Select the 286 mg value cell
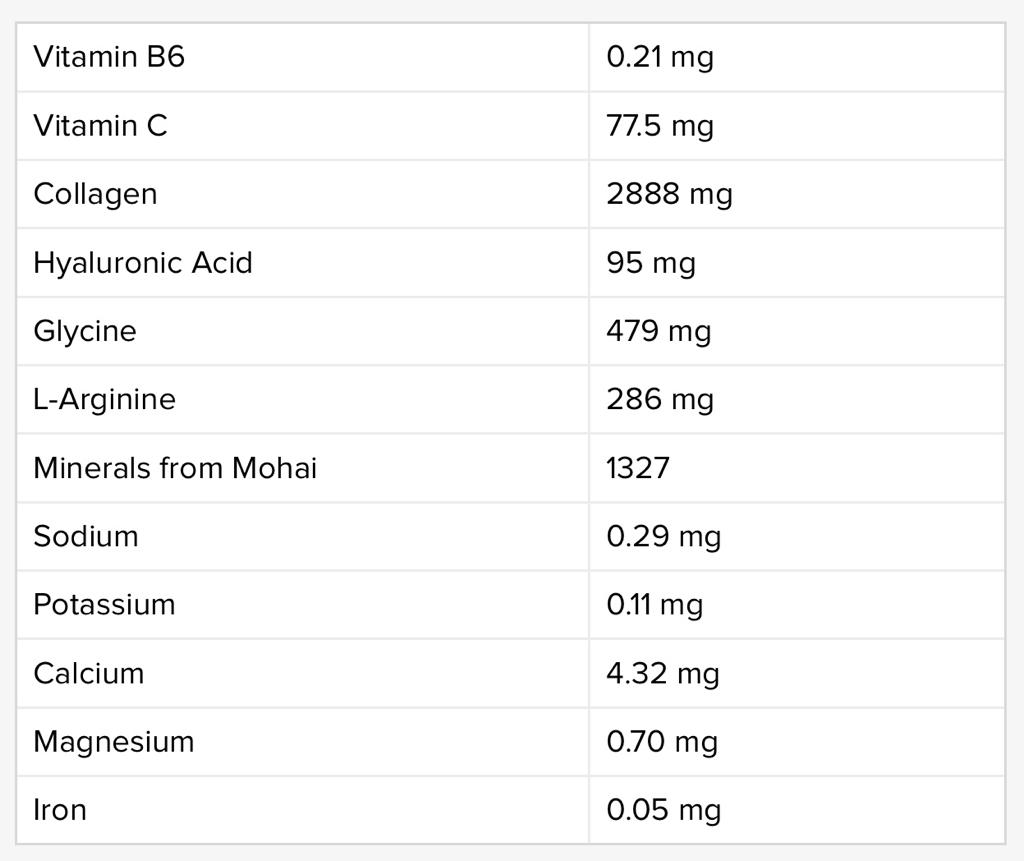 659,399
